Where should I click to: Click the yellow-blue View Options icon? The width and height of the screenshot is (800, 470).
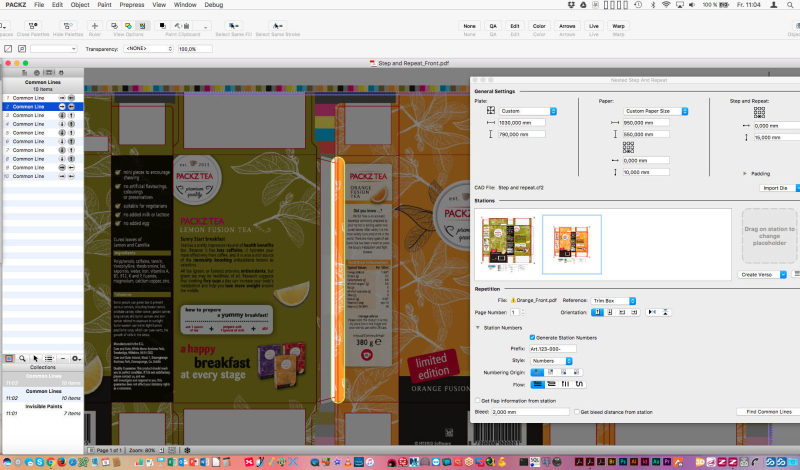(x=128, y=26)
